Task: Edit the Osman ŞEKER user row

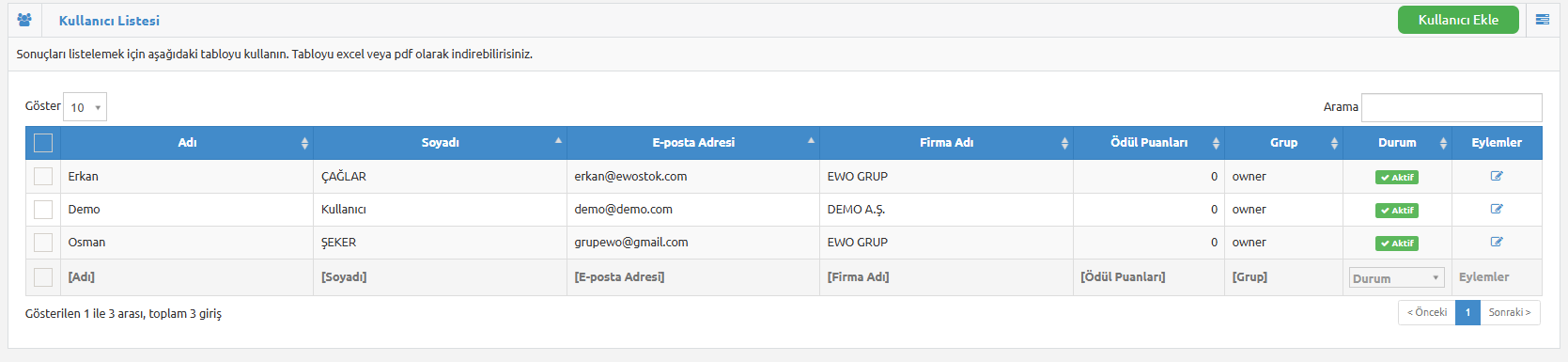Action: point(1497,242)
